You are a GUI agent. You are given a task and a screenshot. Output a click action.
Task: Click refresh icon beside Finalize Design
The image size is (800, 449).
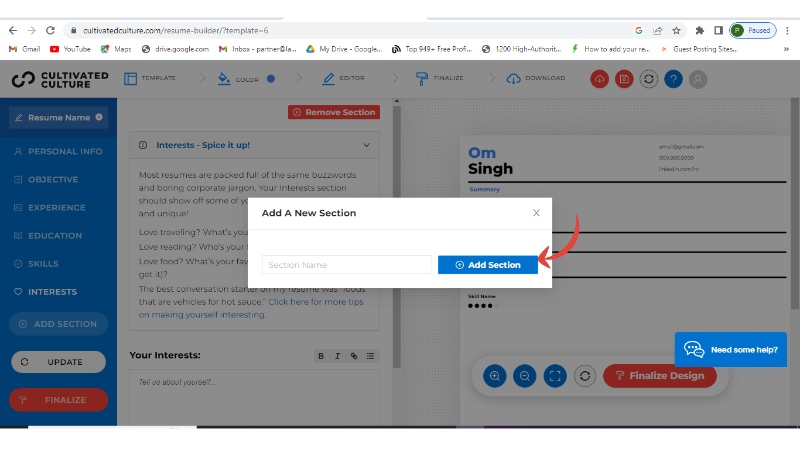[586, 376]
